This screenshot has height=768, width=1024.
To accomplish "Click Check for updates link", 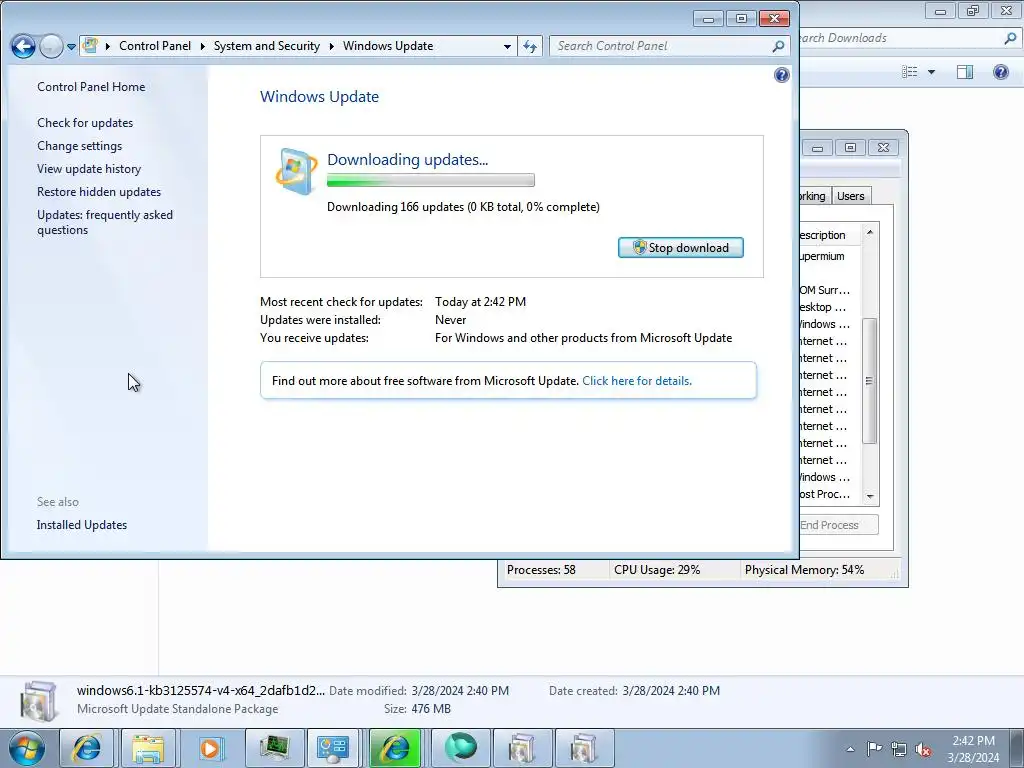I will (85, 123).
